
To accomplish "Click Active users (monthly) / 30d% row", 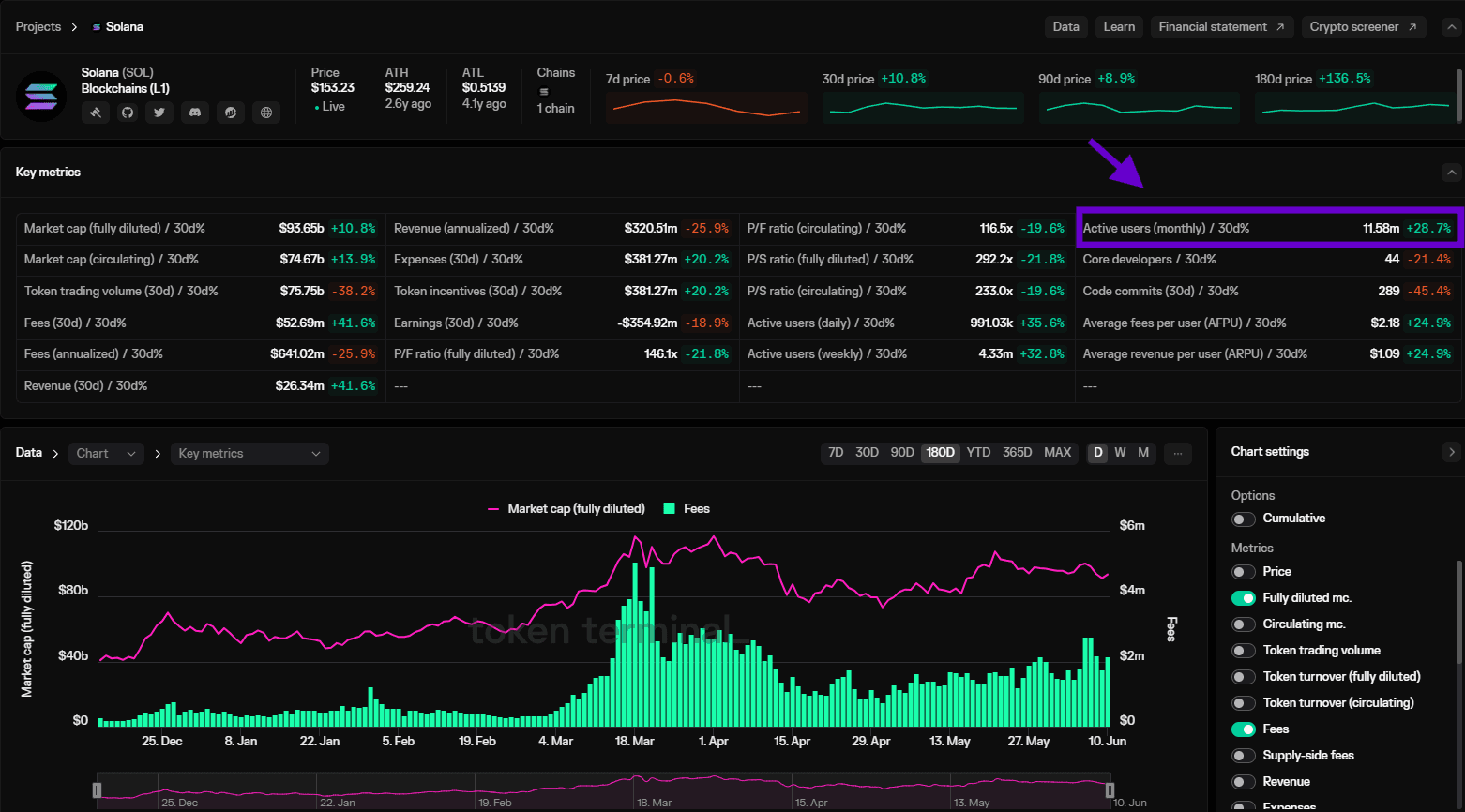I will pos(1267,228).
